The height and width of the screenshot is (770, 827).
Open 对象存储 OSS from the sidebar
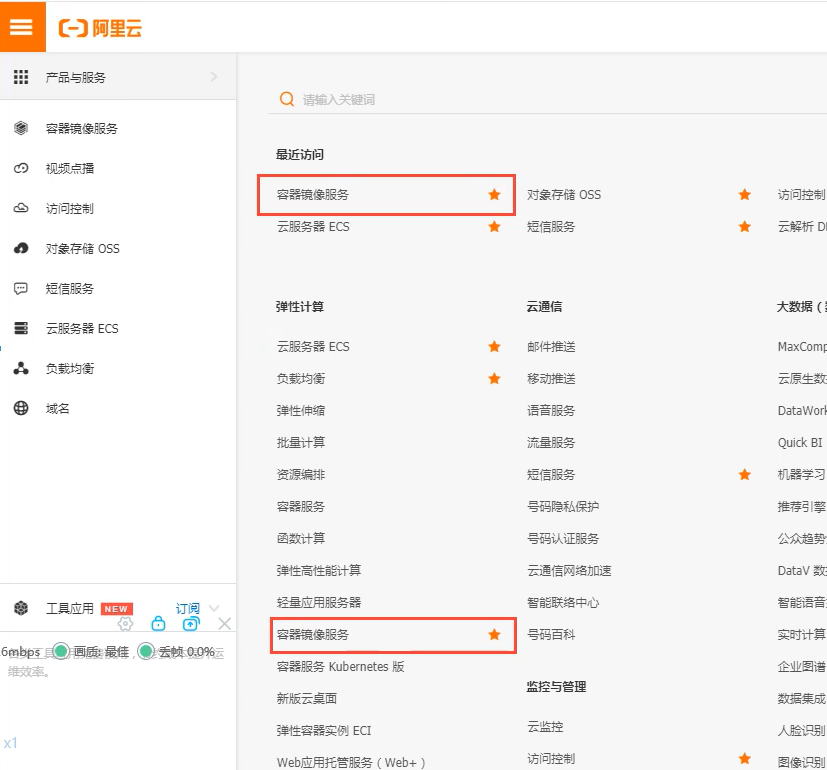coord(83,248)
